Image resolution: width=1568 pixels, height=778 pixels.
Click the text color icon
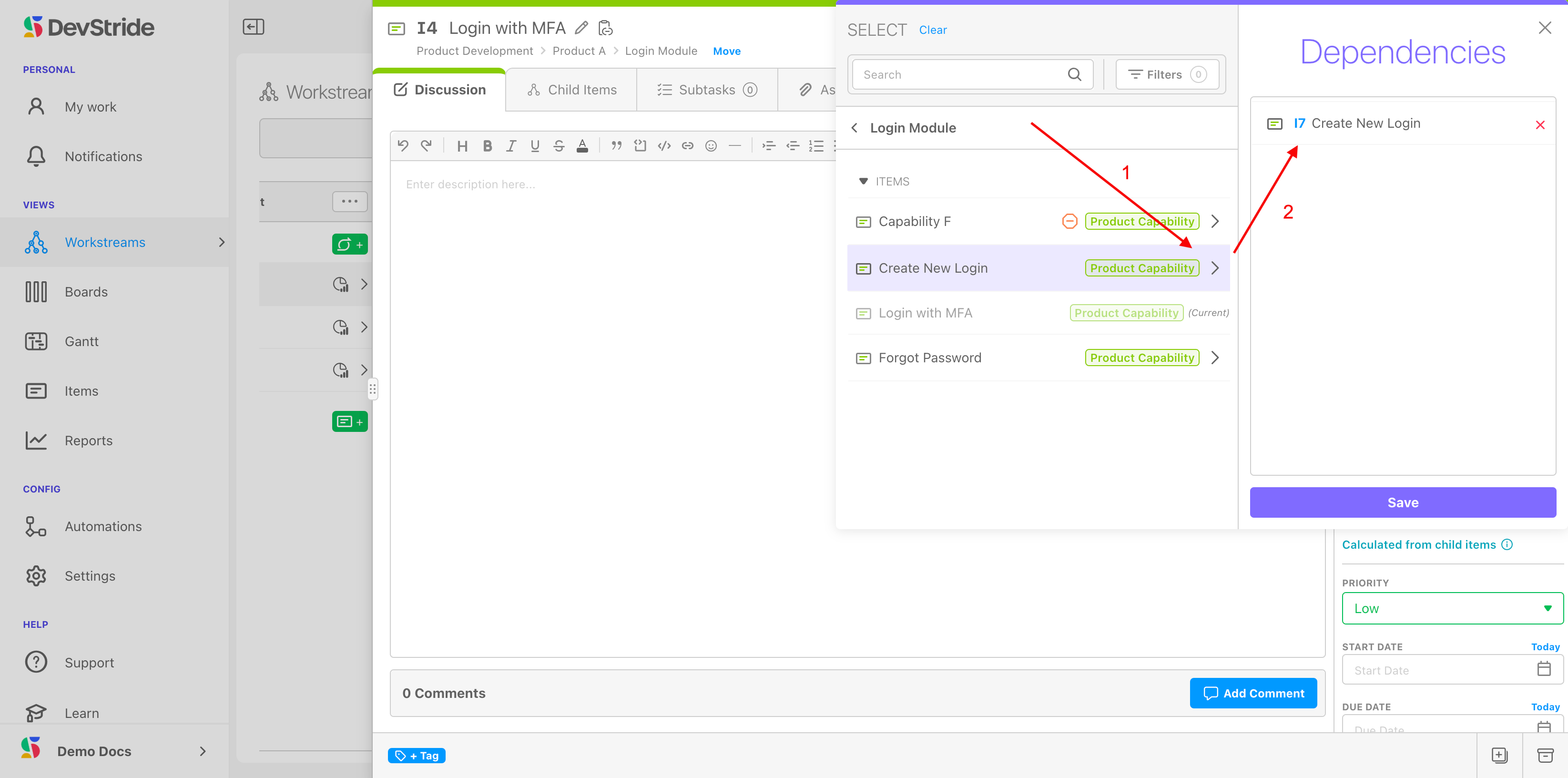pyautogui.click(x=582, y=146)
